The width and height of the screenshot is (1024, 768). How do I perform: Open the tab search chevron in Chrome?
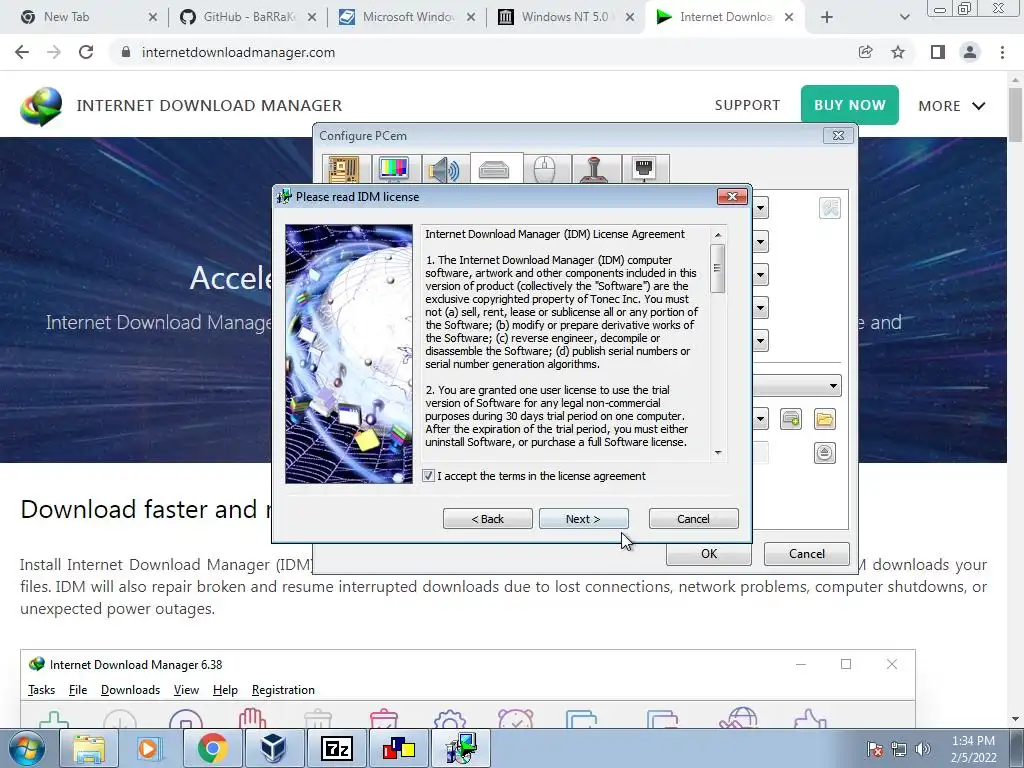(x=904, y=17)
